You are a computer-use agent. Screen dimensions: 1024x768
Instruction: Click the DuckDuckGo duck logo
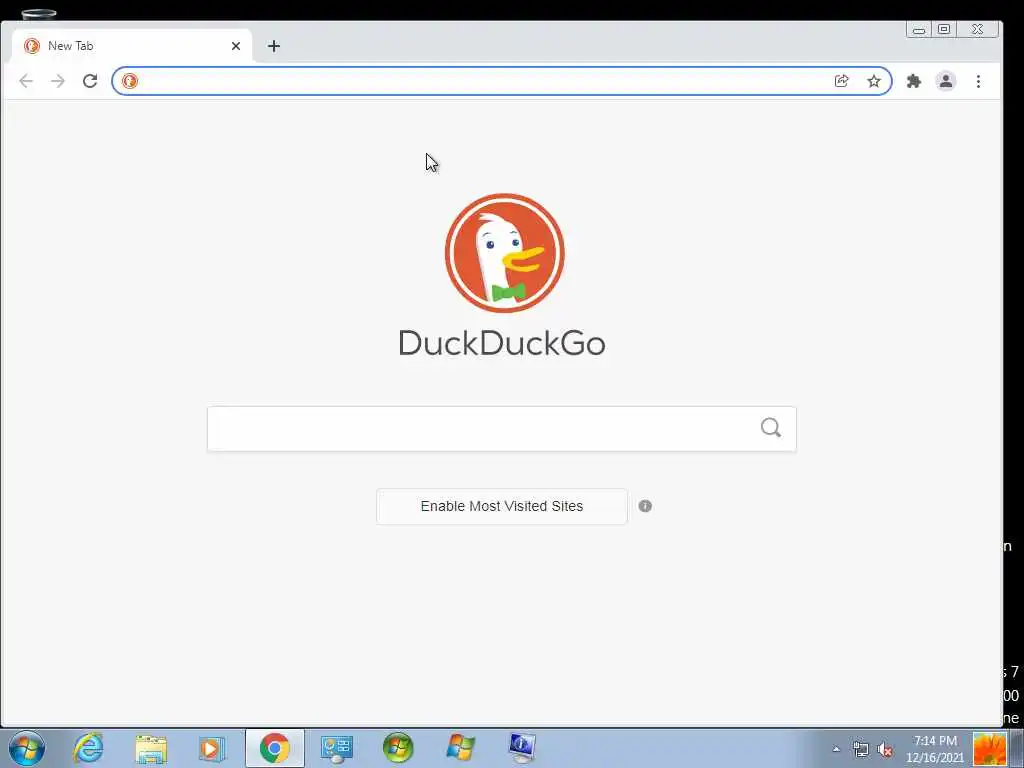click(x=505, y=253)
